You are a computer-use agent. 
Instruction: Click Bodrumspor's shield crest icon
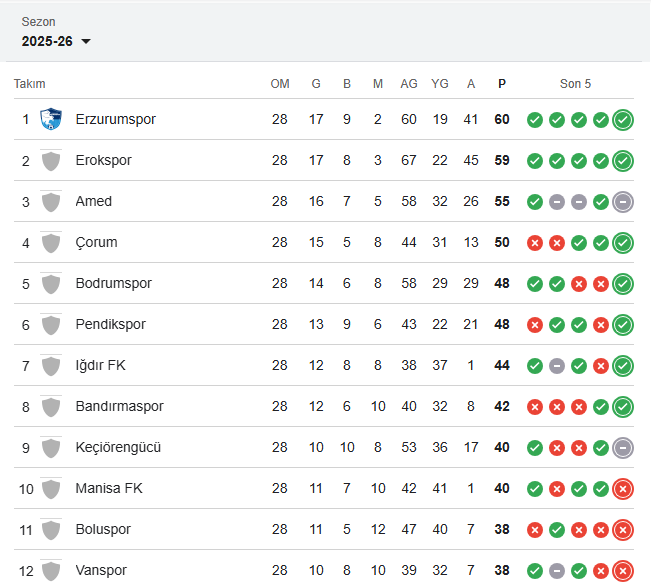(x=51, y=284)
